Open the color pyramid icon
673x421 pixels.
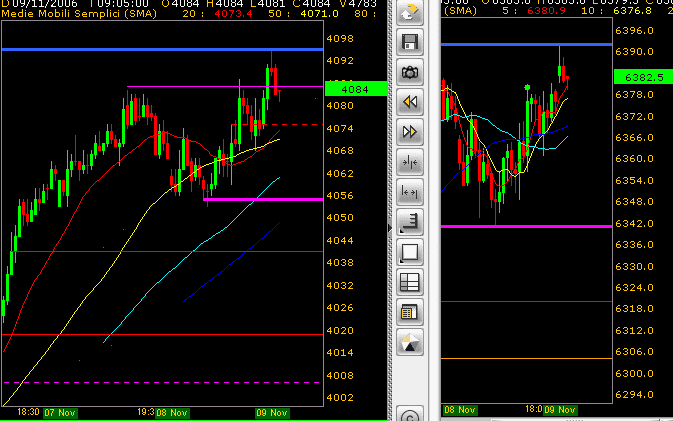pos(410,342)
